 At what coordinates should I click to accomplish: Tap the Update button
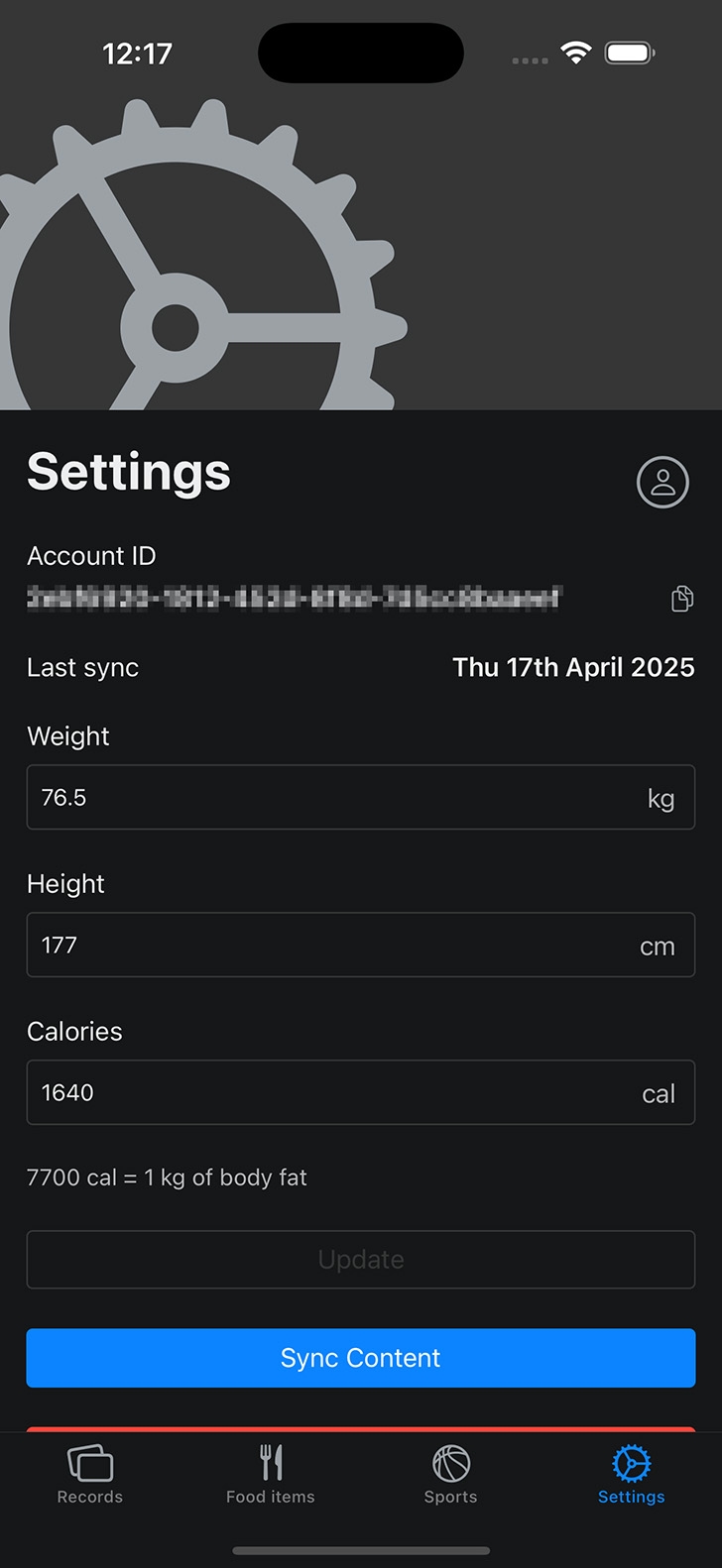(x=361, y=1260)
